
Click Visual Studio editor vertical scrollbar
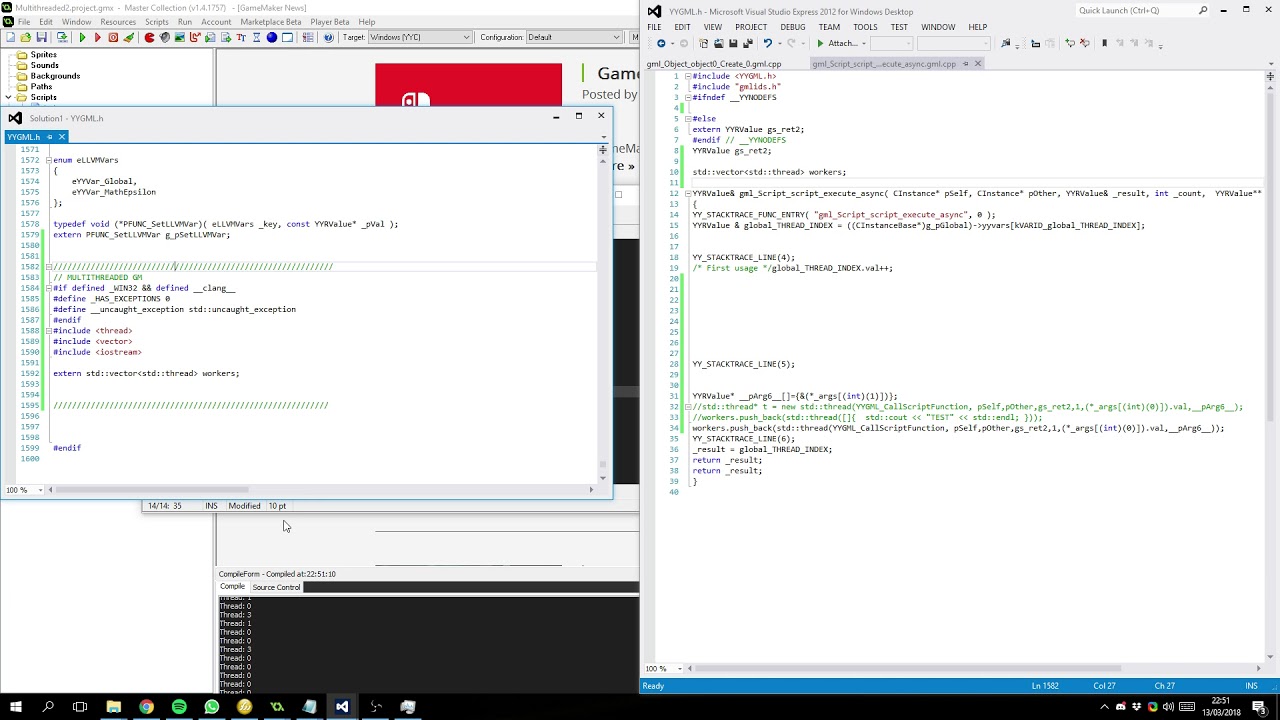pyautogui.click(x=1271, y=372)
